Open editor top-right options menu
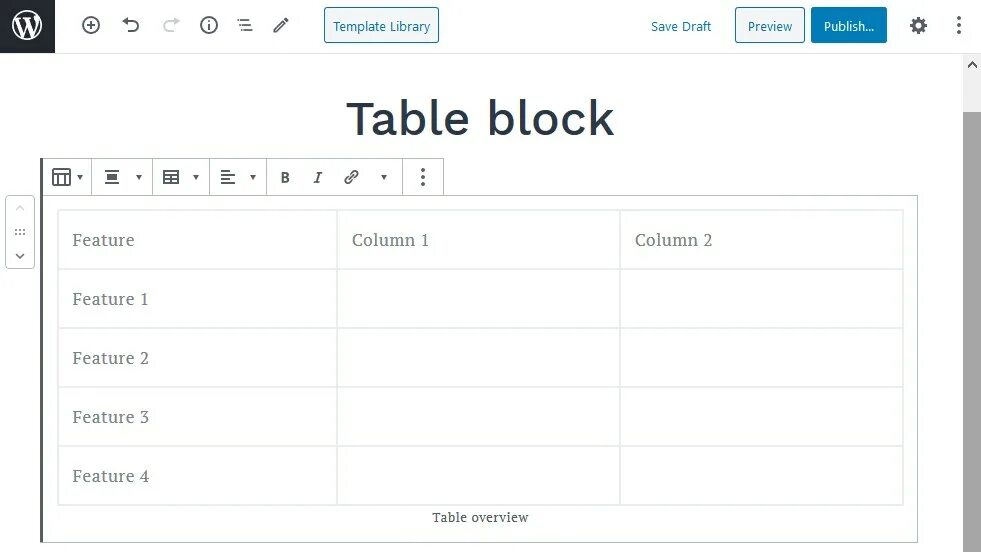The height and width of the screenshot is (552, 981). [958, 26]
